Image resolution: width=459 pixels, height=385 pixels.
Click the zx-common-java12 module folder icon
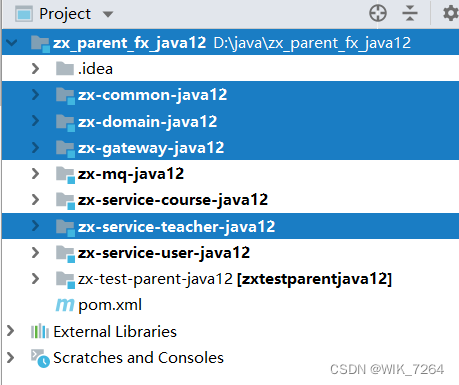pos(65,96)
